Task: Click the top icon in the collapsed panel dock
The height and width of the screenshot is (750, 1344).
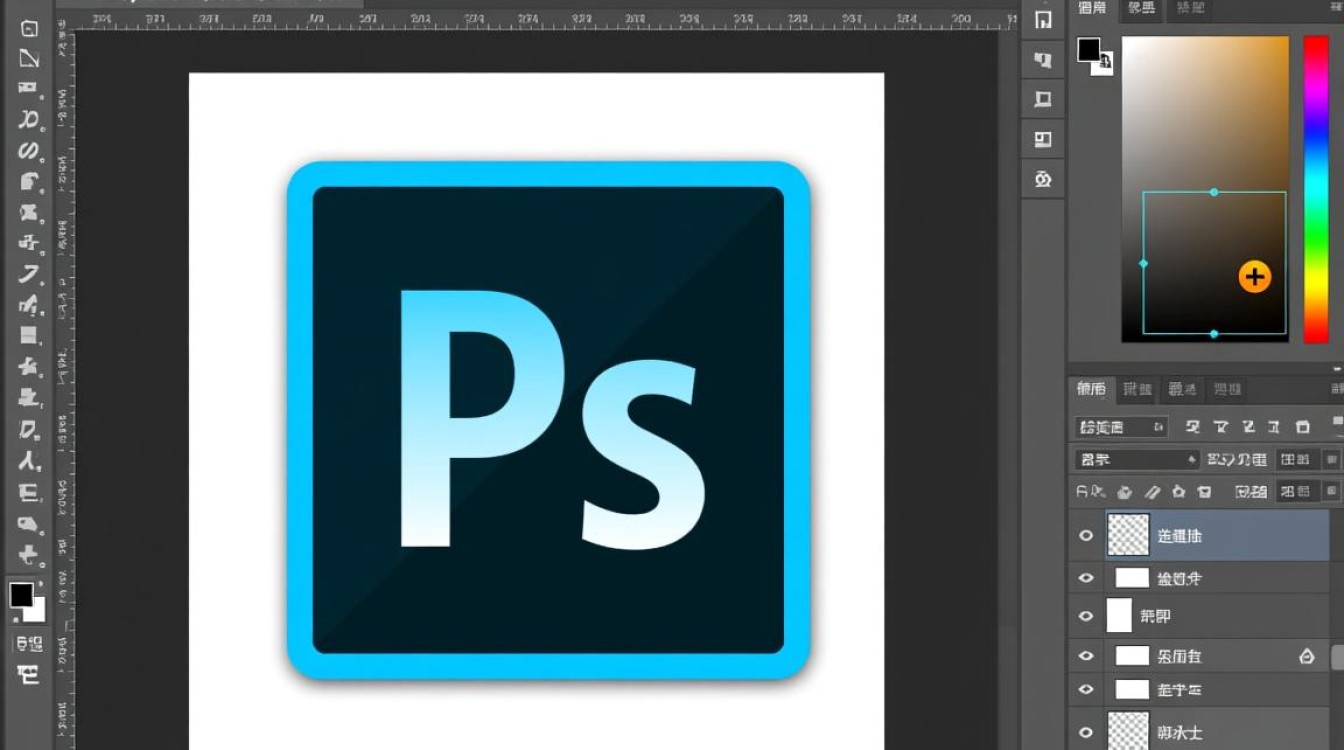Action: pyautogui.click(x=1043, y=20)
